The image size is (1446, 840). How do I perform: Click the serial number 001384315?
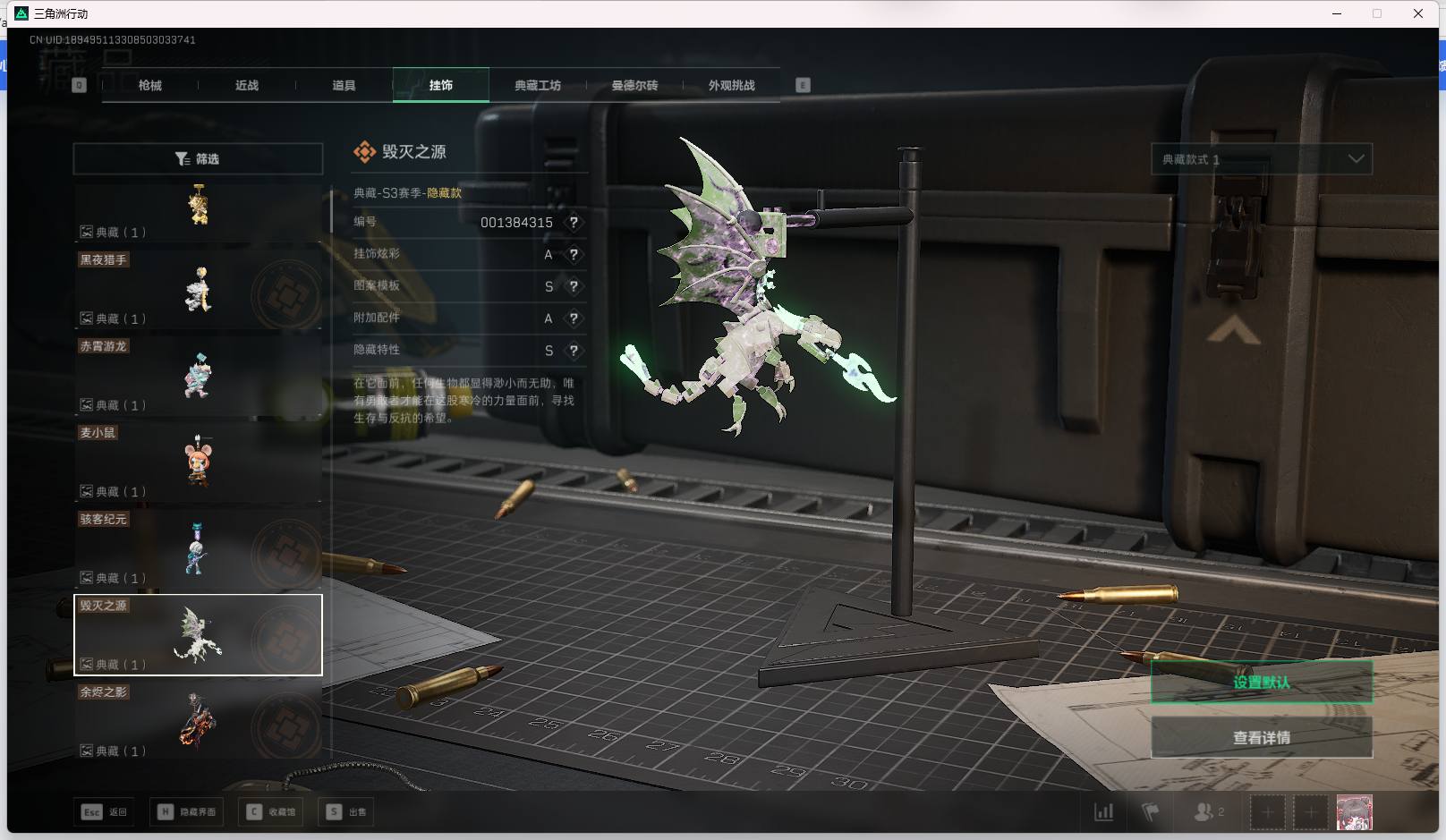[516, 223]
